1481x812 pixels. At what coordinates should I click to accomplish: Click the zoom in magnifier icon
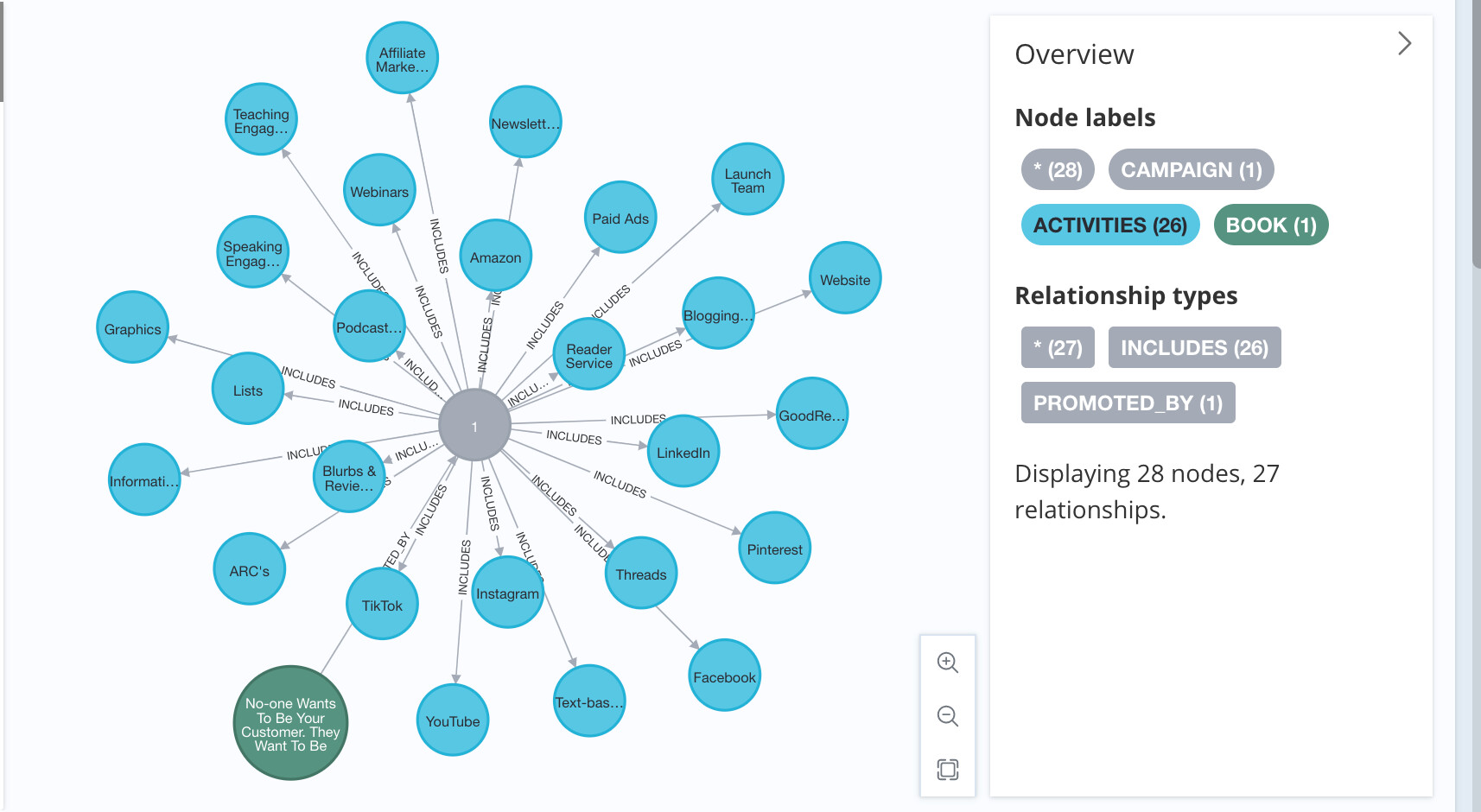(948, 663)
